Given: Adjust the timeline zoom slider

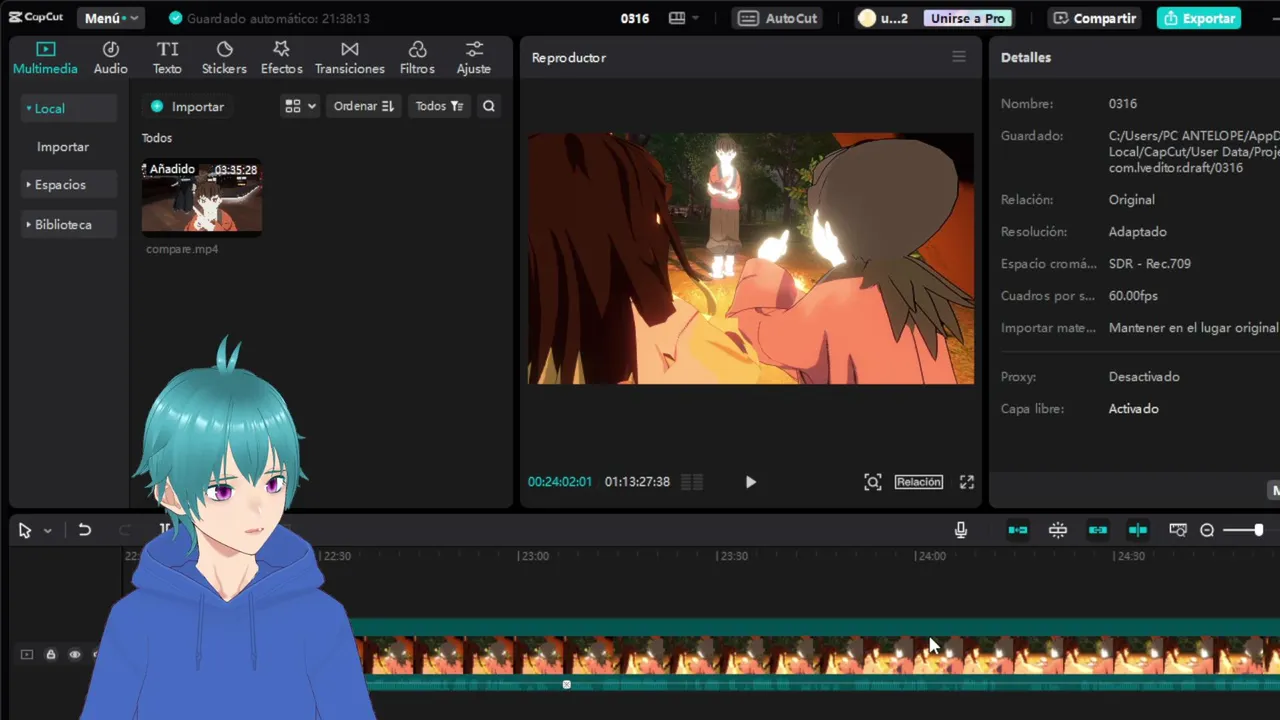Looking at the screenshot, I should click(1245, 530).
